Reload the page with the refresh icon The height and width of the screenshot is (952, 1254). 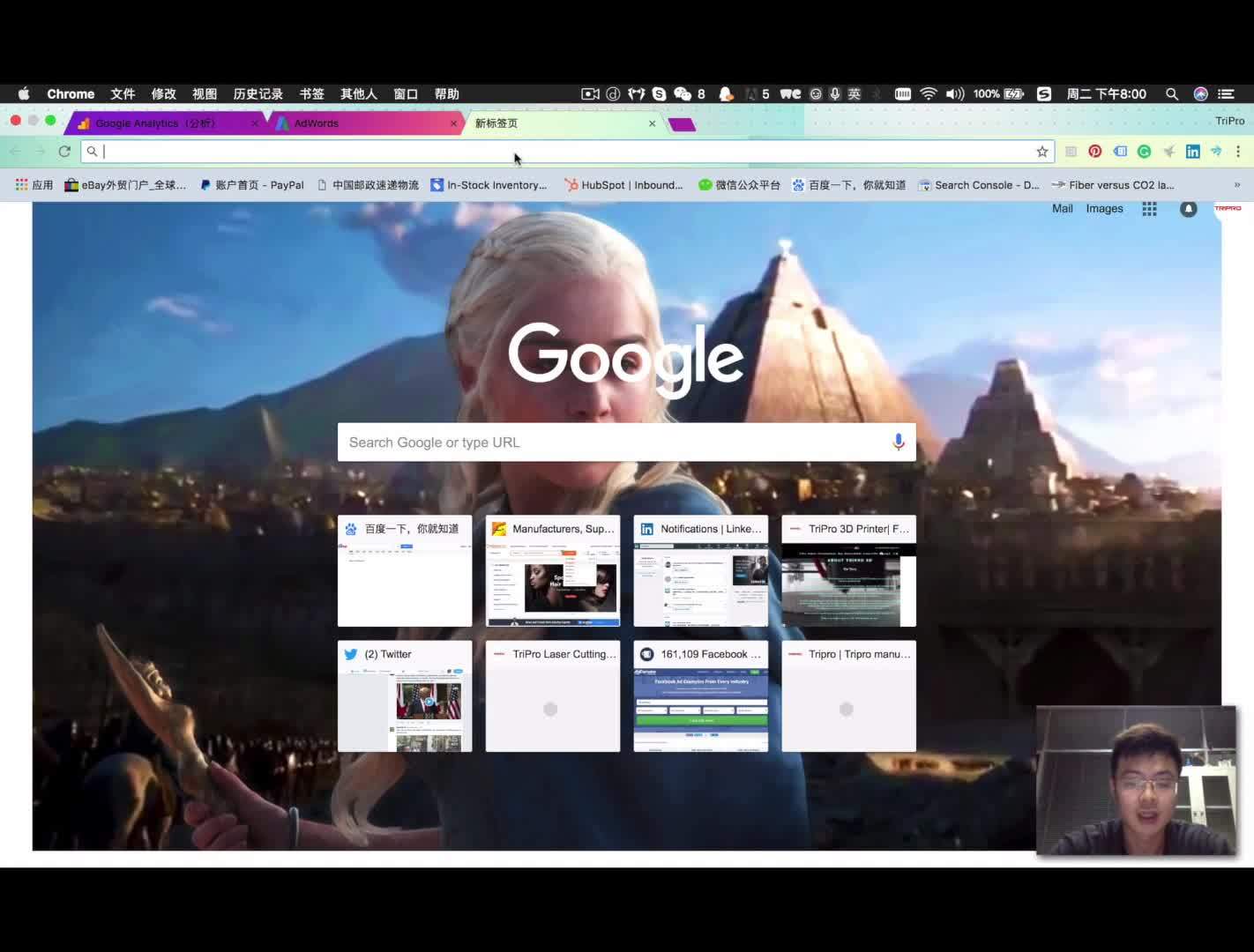(64, 152)
